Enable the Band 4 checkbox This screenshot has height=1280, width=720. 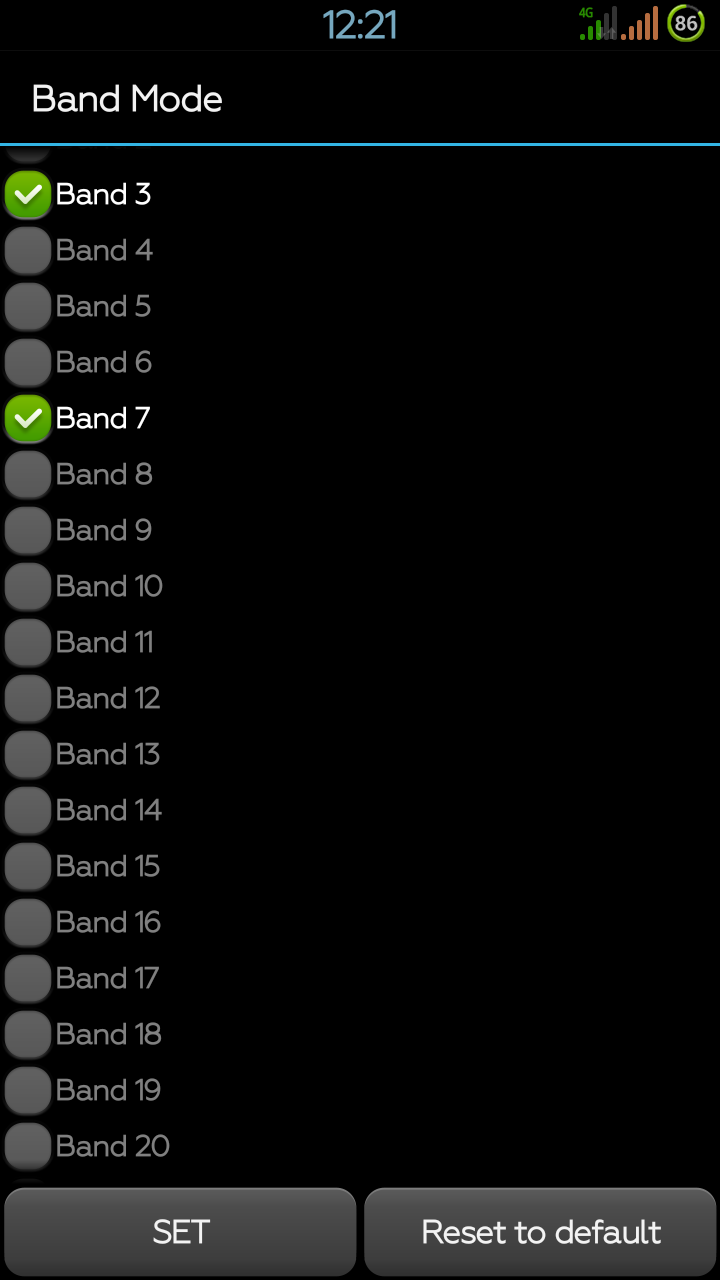(x=28, y=250)
